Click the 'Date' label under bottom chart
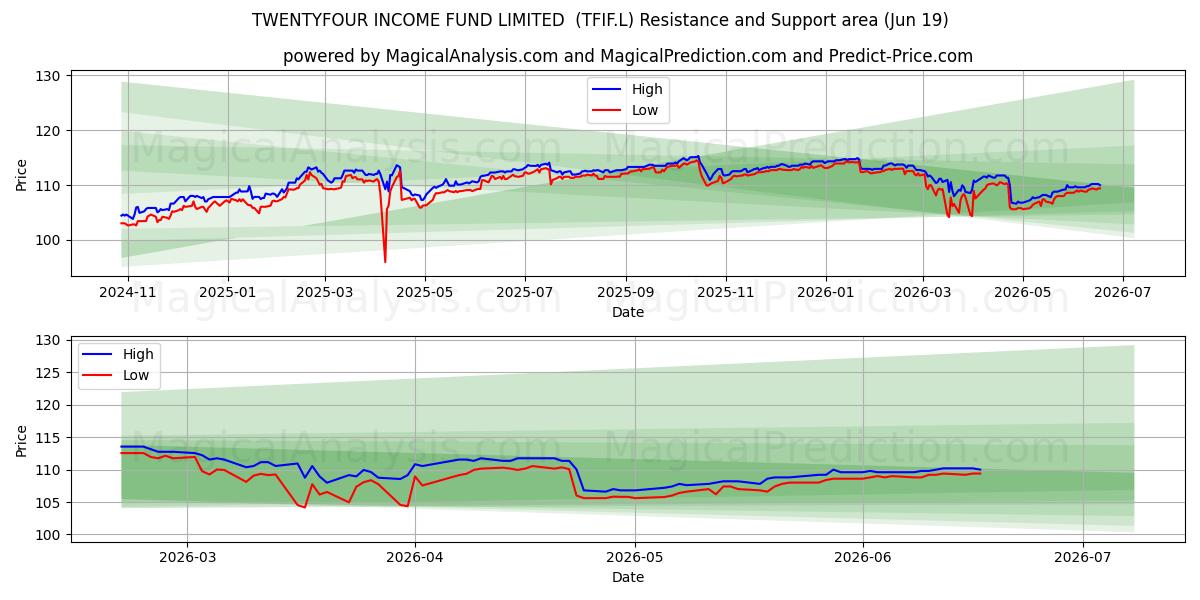Screen dimensions: 1200x600 (628, 577)
